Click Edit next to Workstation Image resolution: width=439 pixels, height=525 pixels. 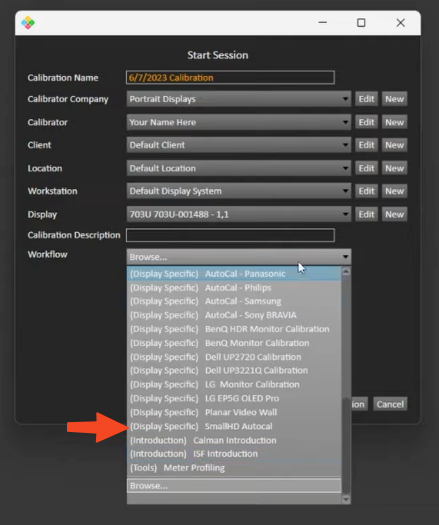366,191
